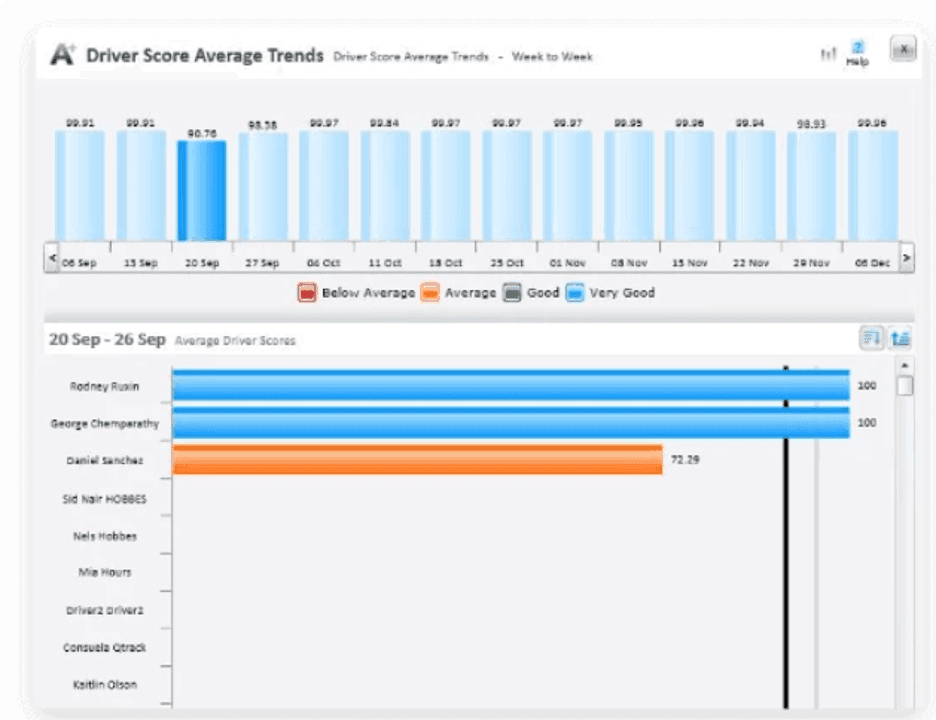This screenshot has height=720, width=936.
Task: Toggle the Below Average legend category
Action: [x=308, y=292]
